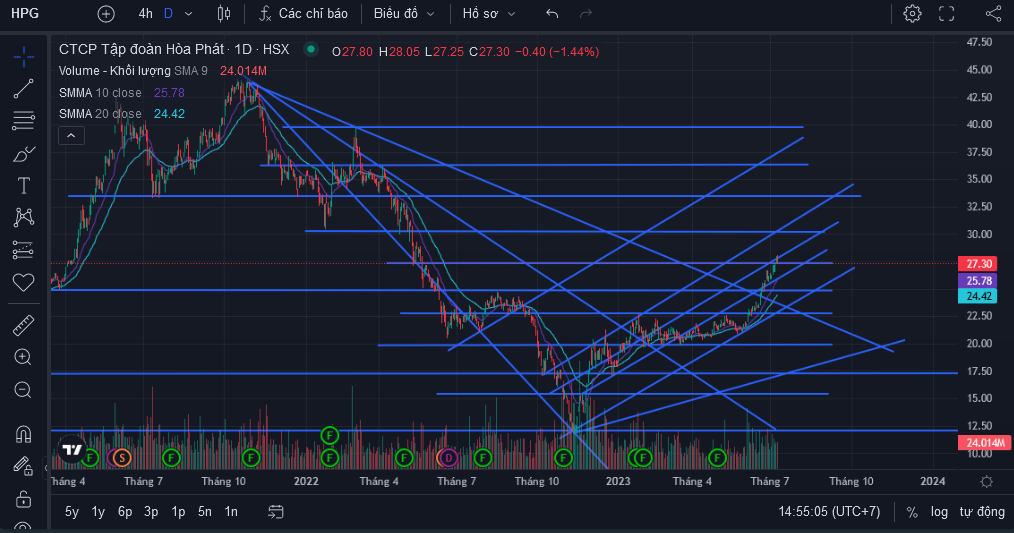Select the 6p date range

[125, 512]
